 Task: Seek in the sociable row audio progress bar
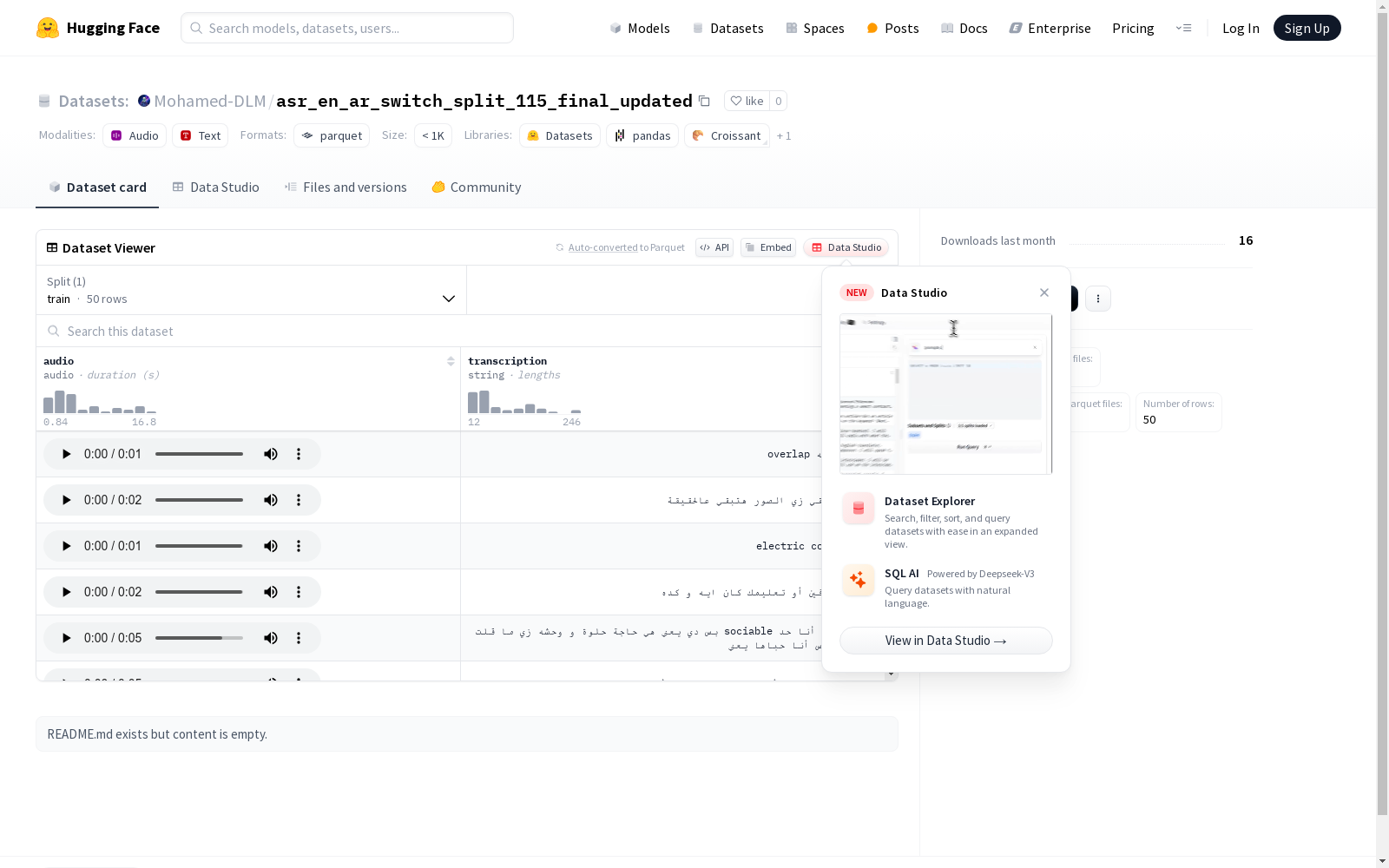point(199,638)
